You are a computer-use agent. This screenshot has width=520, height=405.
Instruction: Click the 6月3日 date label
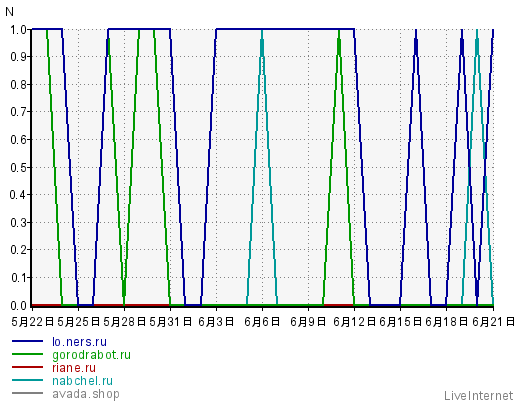(x=216, y=322)
